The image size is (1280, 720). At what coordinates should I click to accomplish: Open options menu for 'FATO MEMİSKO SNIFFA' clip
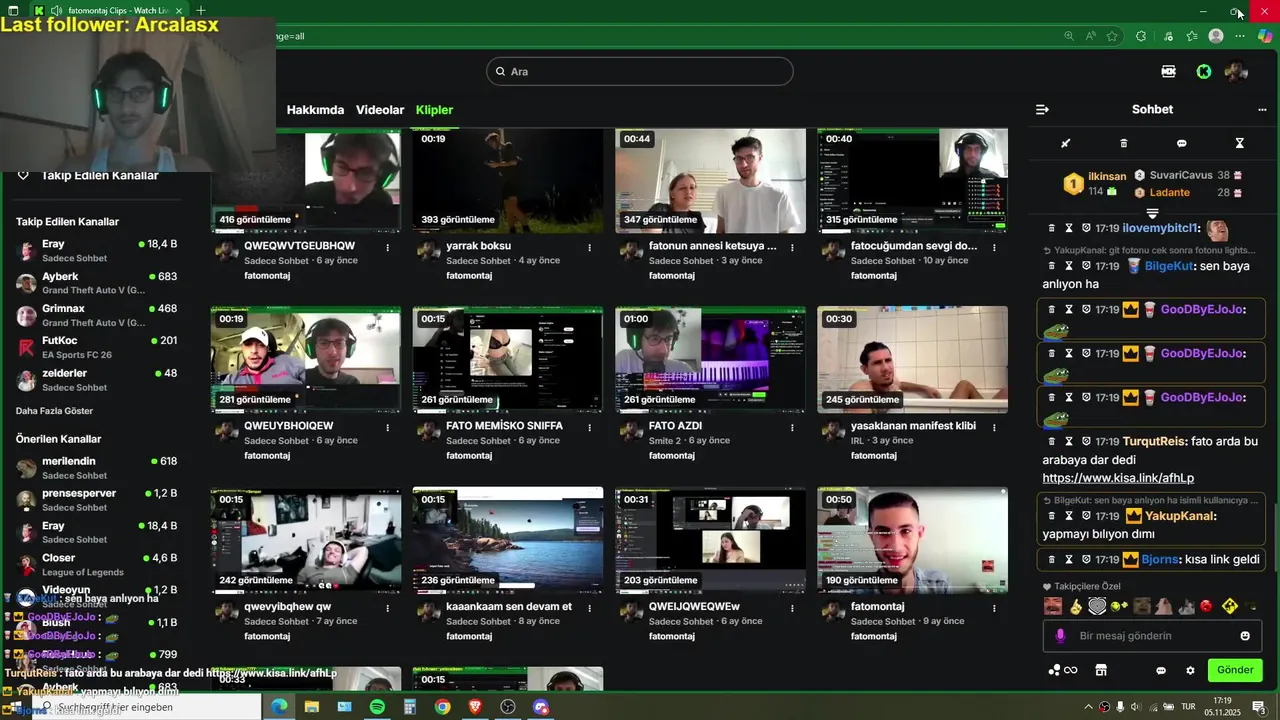(589, 427)
